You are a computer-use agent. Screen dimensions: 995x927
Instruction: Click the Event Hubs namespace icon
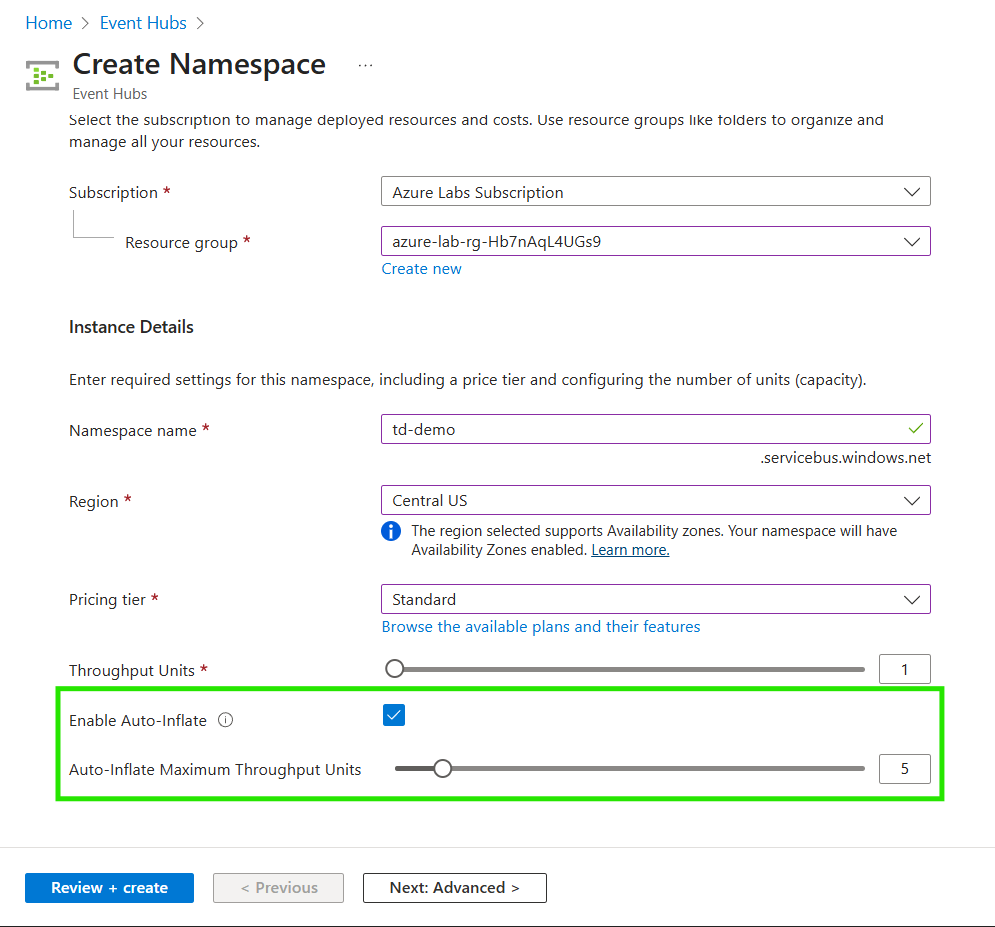coord(42,75)
